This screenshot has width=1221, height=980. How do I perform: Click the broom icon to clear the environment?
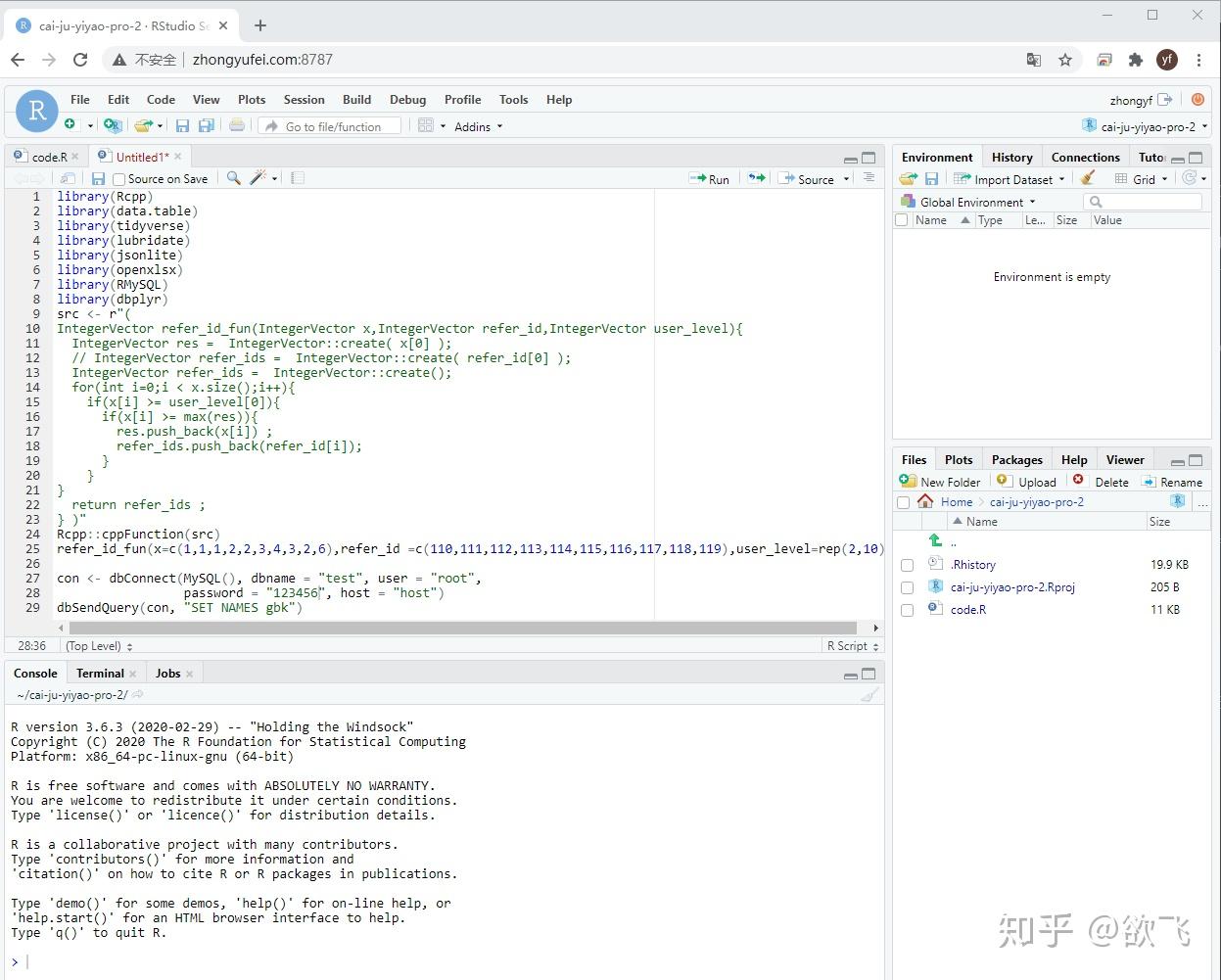[x=1087, y=178]
